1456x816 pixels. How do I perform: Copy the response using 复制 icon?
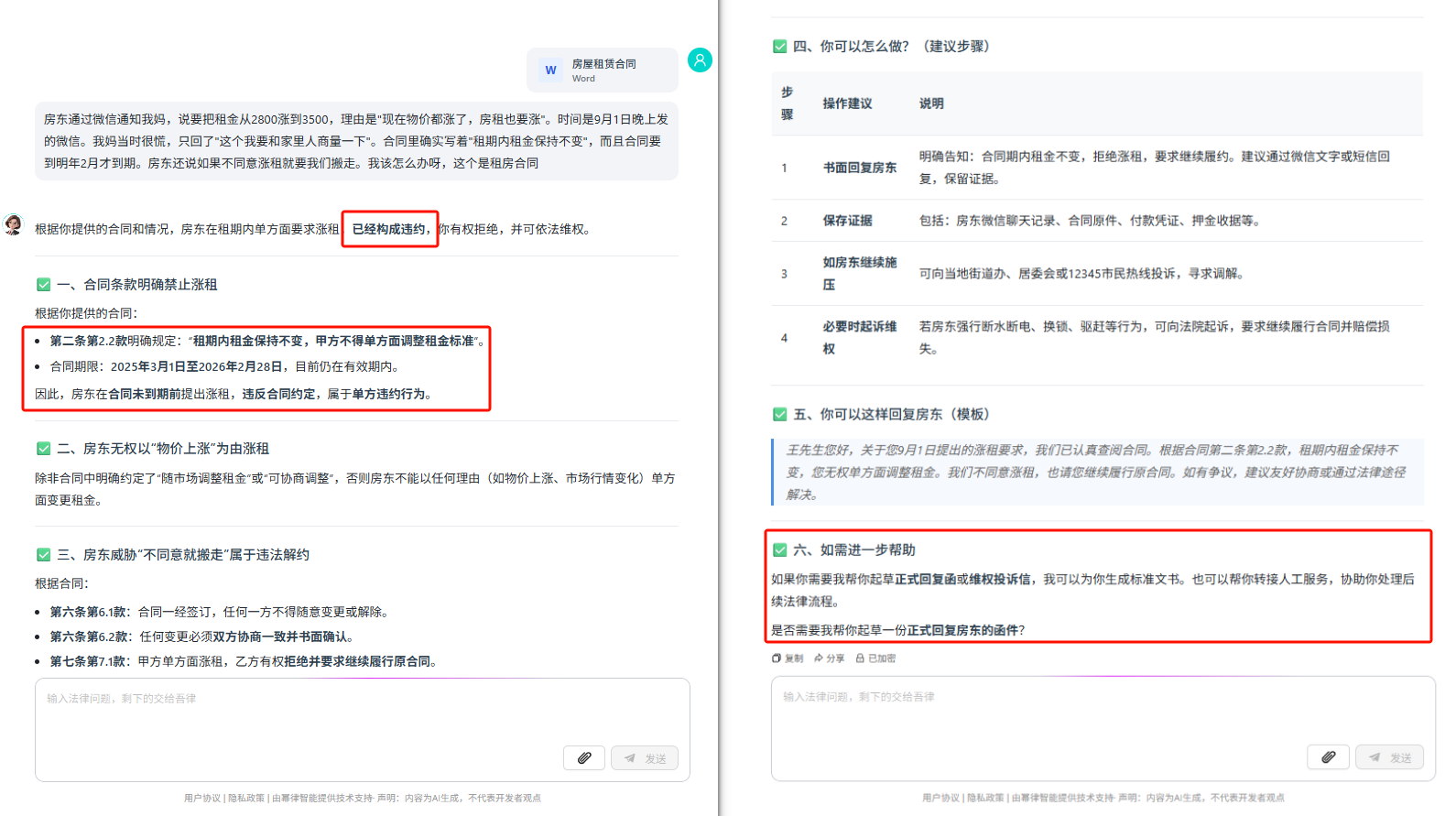pyautogui.click(x=777, y=658)
